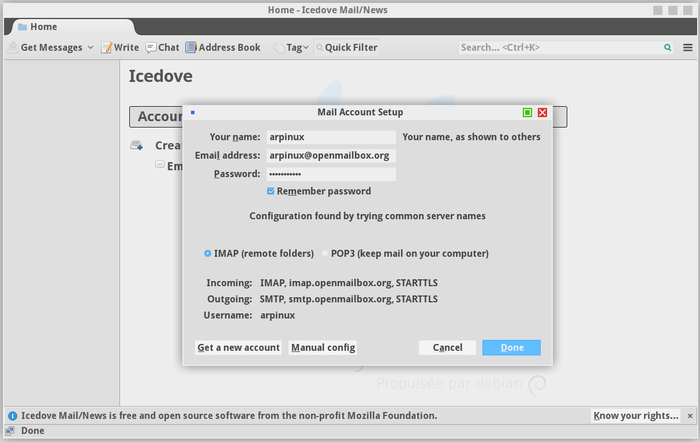Select IMAP (remote folders) radio option
This screenshot has width=700, height=442.
pyautogui.click(x=208, y=253)
